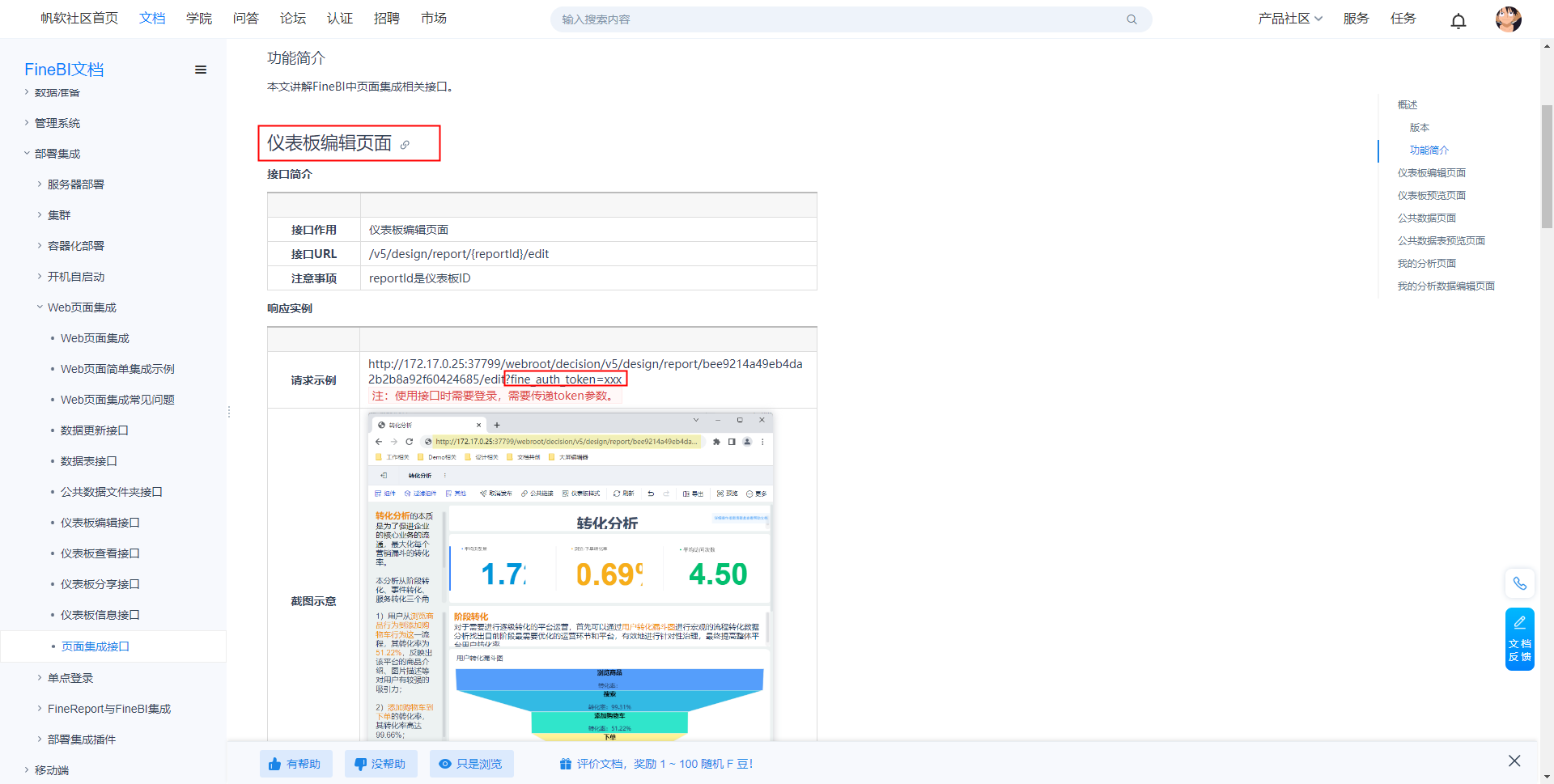Click the phone contact floating icon
The height and width of the screenshot is (784, 1554).
tap(1520, 583)
